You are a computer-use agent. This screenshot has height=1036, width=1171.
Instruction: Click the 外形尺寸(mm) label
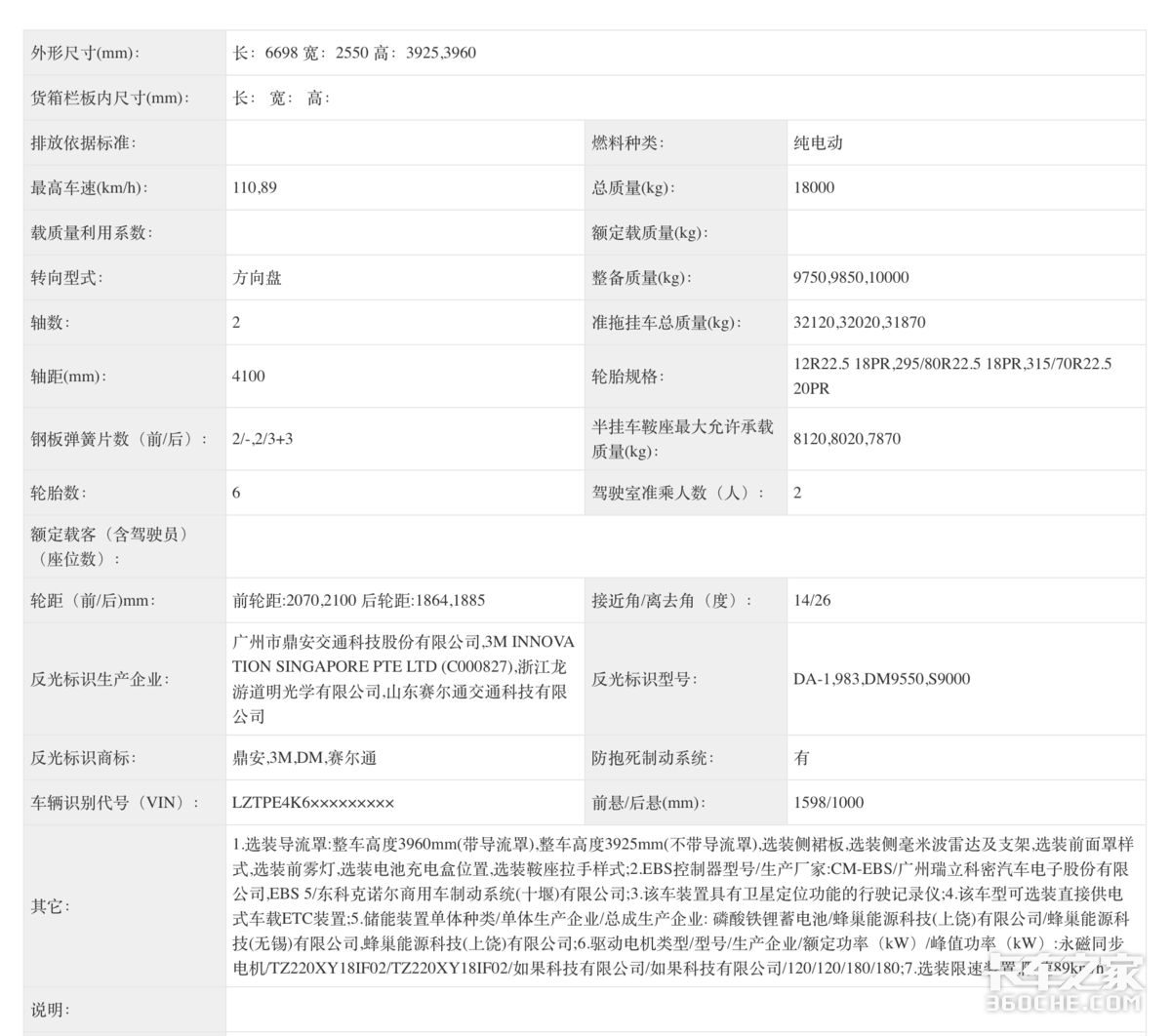coord(85,53)
